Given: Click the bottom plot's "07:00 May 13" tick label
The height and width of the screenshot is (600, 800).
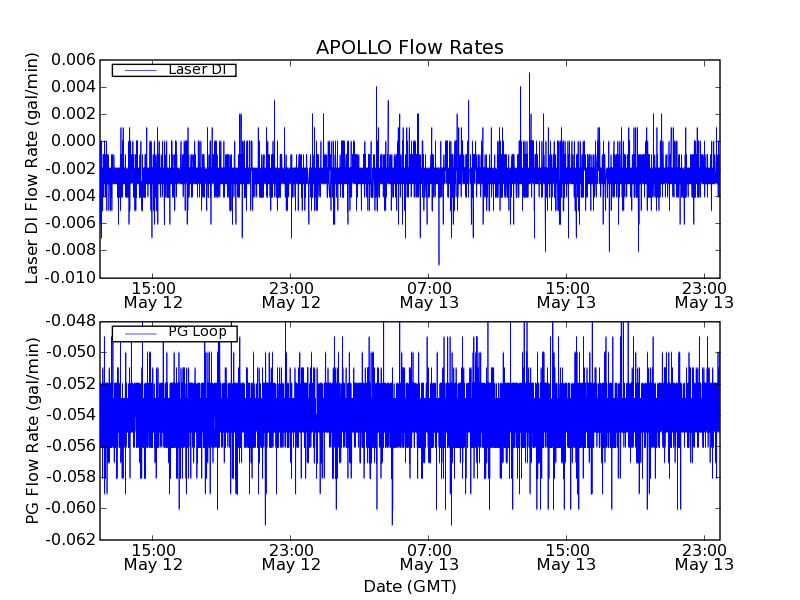Looking at the screenshot, I should [x=428, y=557].
